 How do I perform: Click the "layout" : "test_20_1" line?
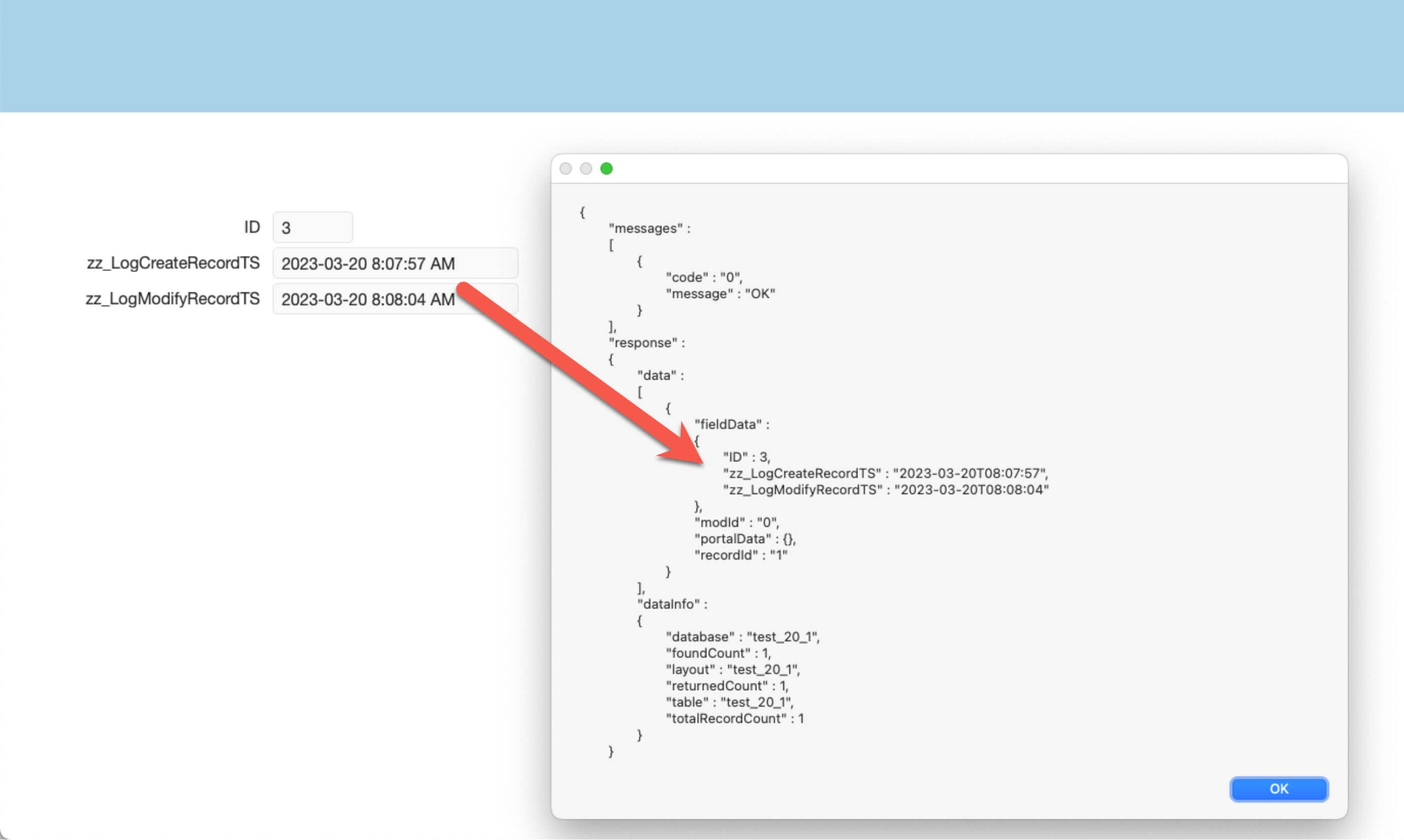click(x=733, y=669)
